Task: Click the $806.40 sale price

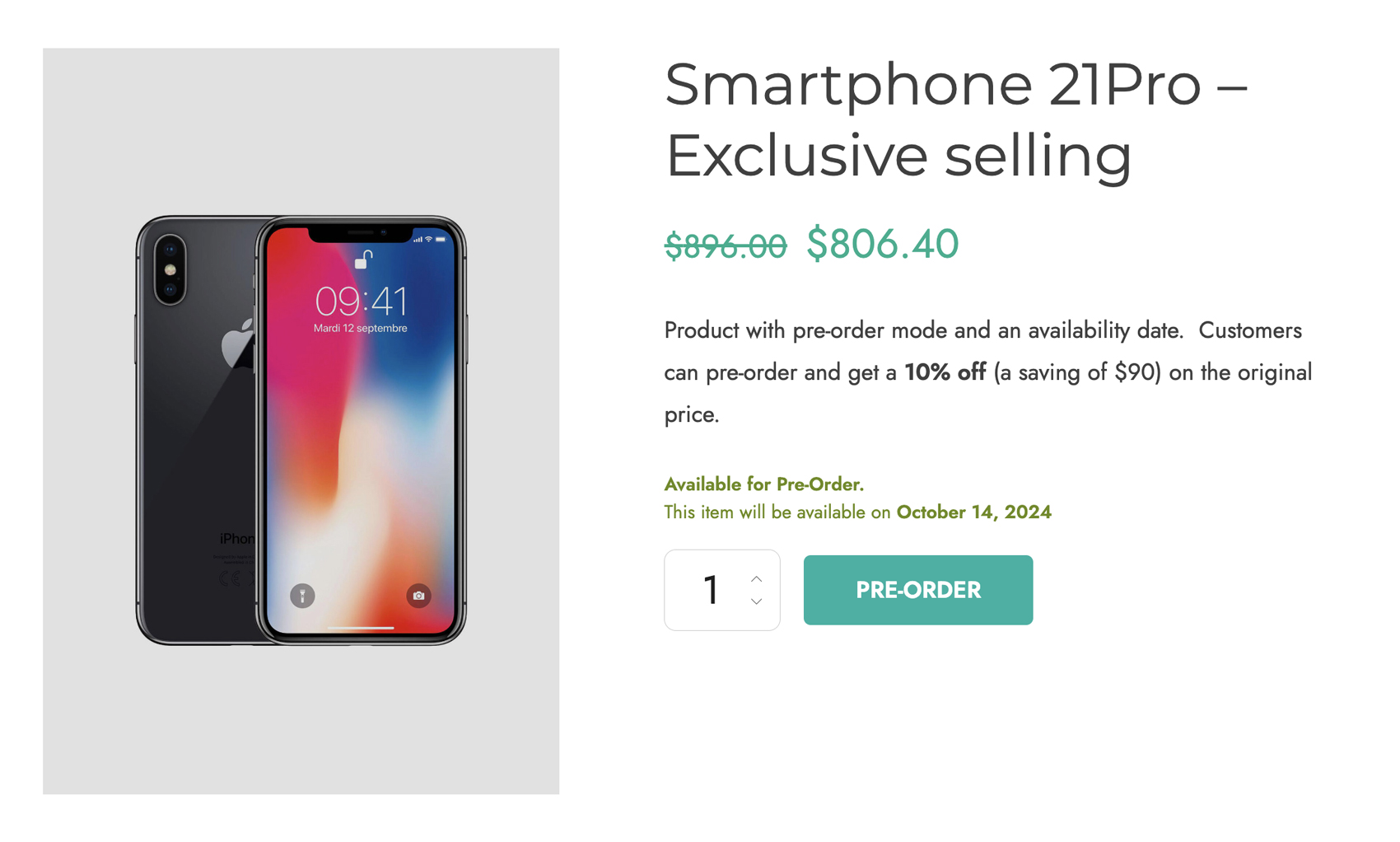Action: (882, 244)
